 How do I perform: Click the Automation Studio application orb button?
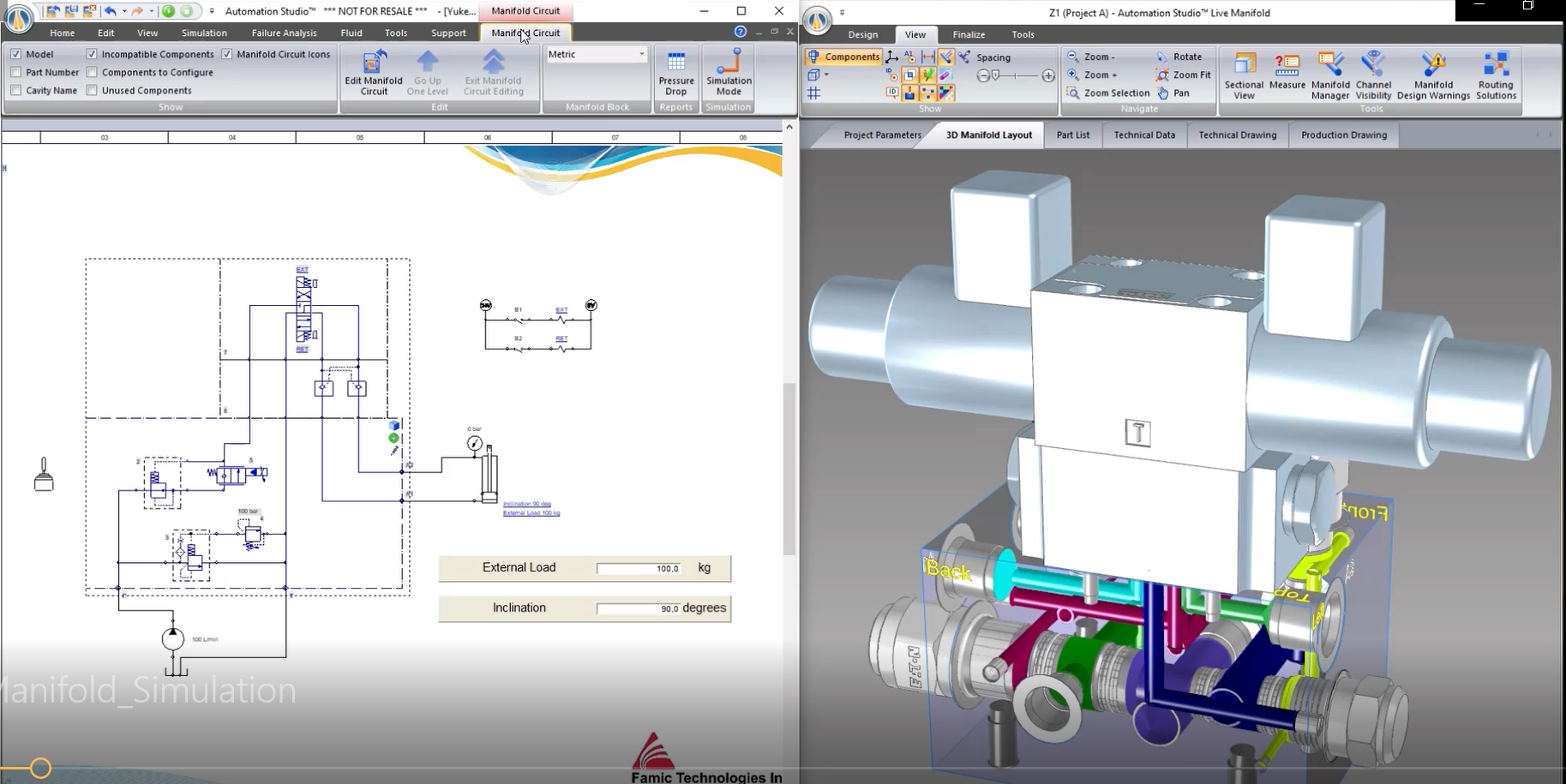(19, 18)
